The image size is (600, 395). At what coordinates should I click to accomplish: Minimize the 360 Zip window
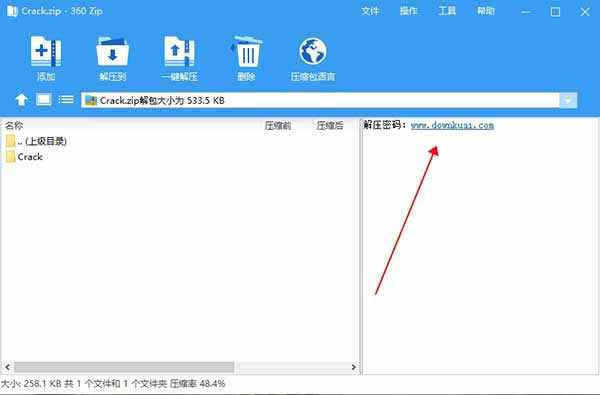tap(526, 12)
